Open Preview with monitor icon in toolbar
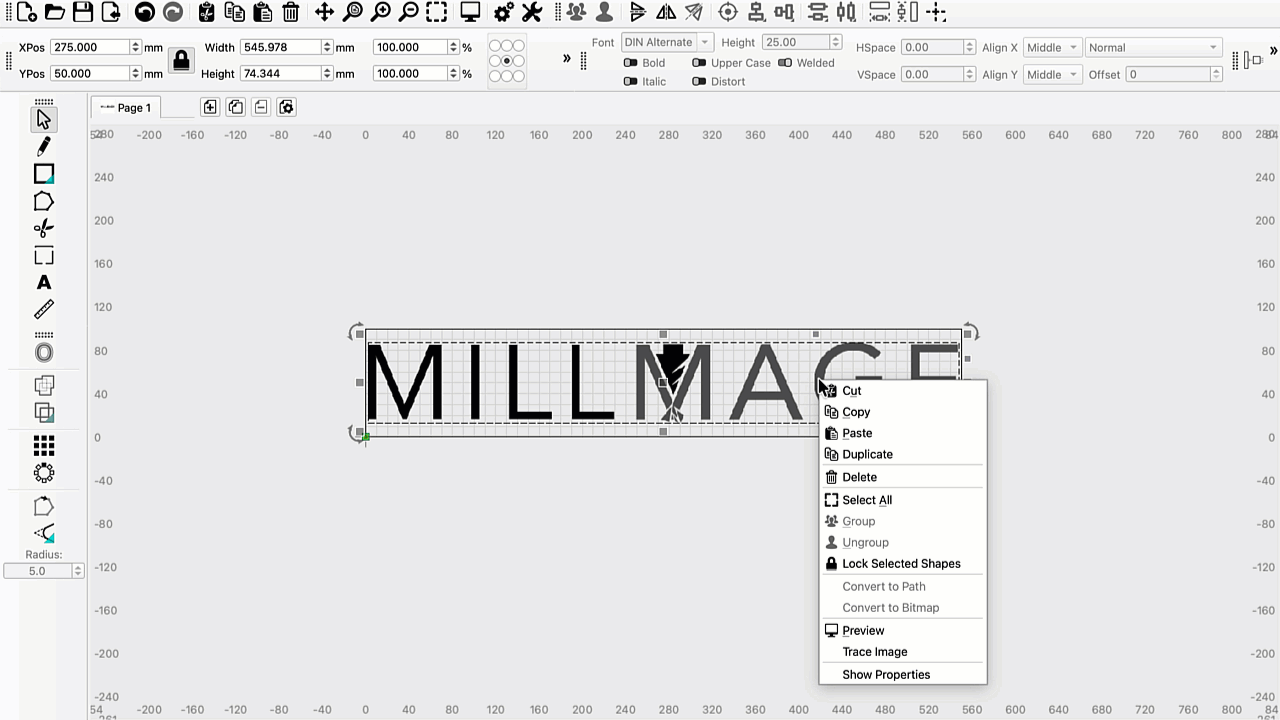This screenshot has height=720, width=1280. [470, 13]
